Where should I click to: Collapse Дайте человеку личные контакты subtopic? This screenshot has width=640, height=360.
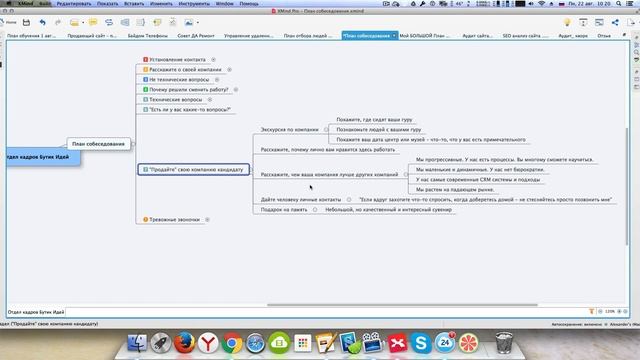(349, 200)
